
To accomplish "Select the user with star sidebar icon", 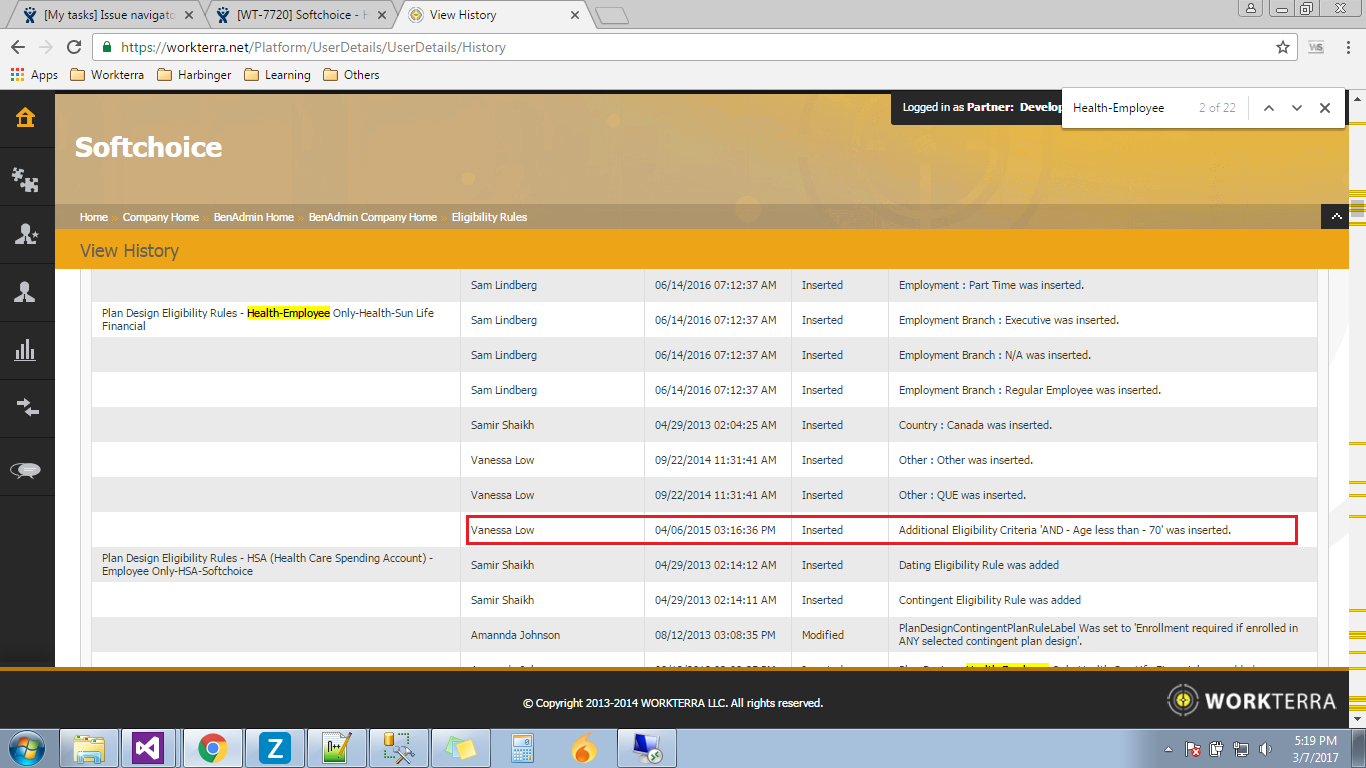I will click(26, 234).
